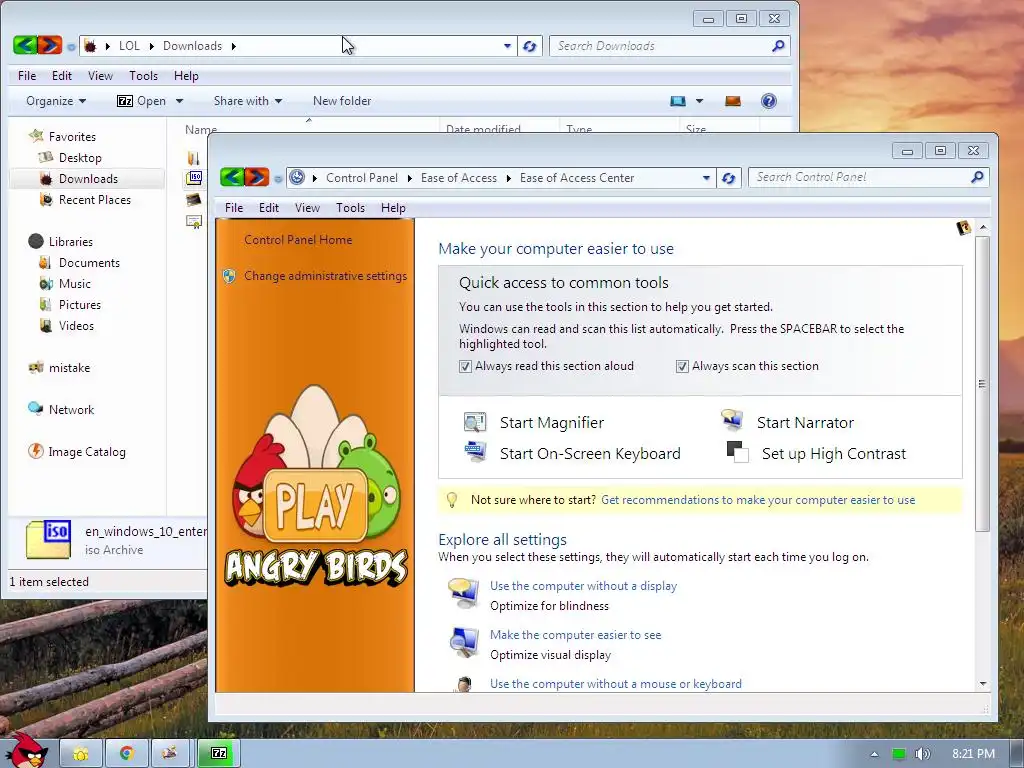Select Documents library in navigation pane
The height and width of the screenshot is (768, 1024).
point(89,263)
